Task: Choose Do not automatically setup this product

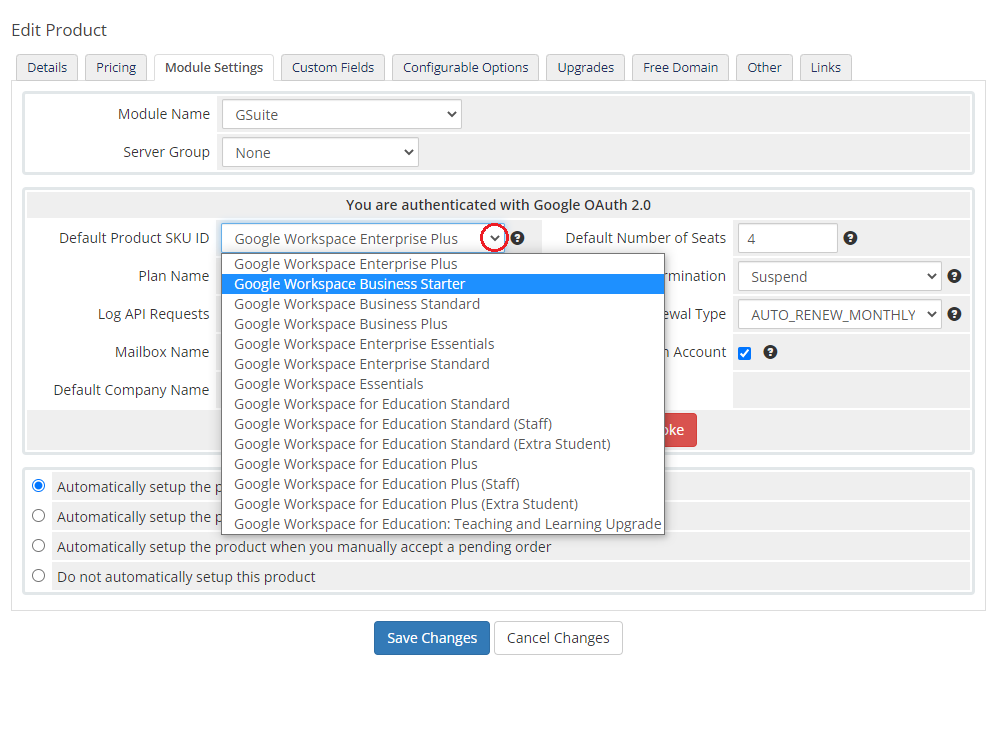Action: click(x=39, y=576)
